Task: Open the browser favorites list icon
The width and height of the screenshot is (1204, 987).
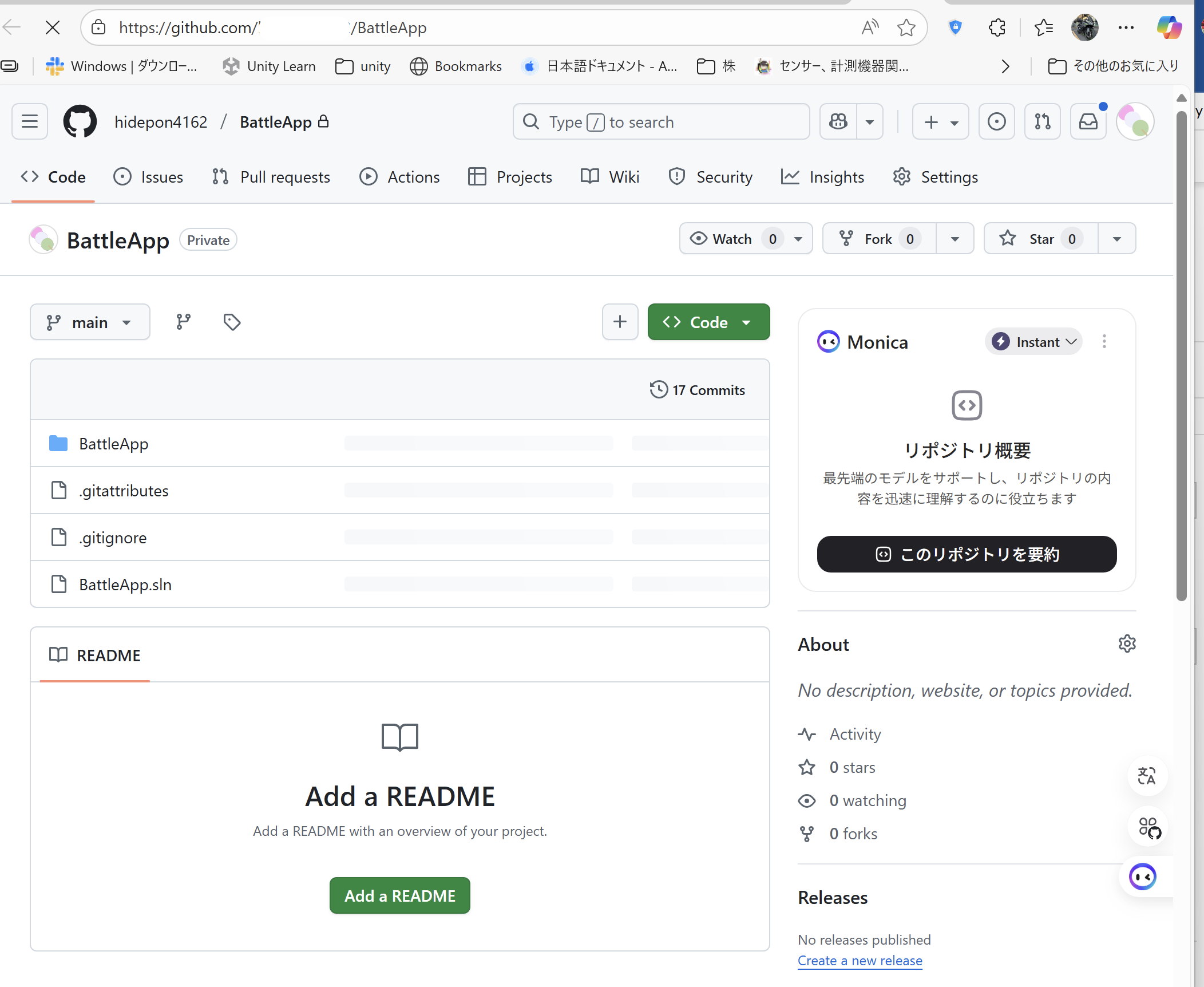Action: coord(1044,27)
